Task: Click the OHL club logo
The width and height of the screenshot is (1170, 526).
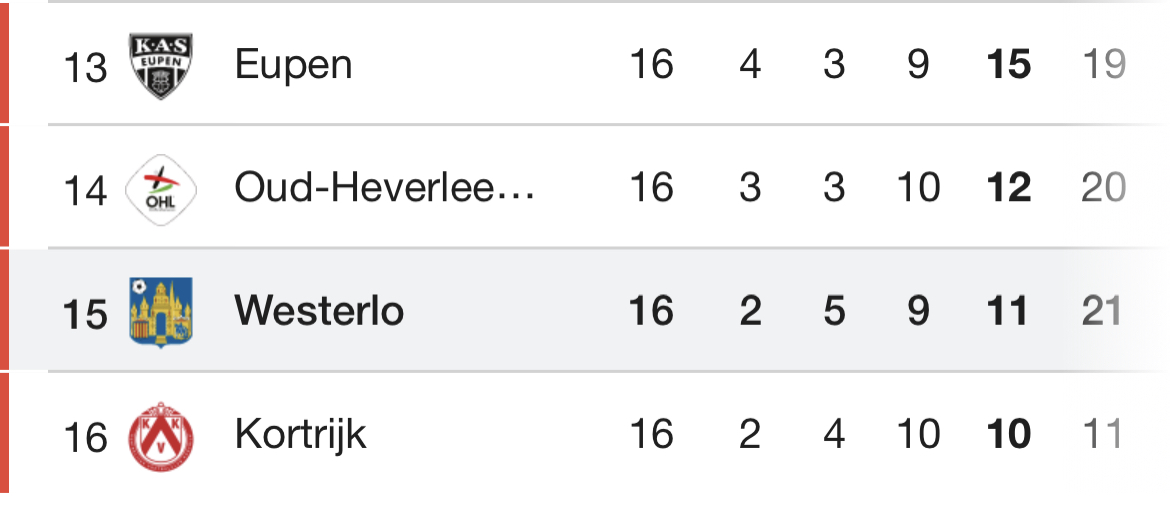Action: tap(160, 189)
